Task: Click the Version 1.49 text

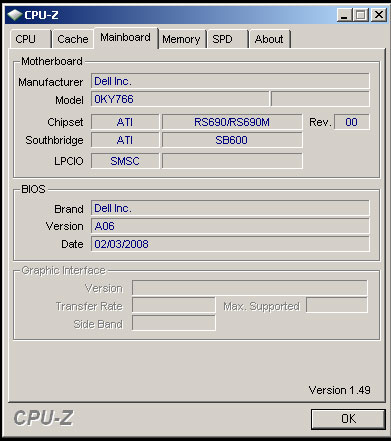Action: 339,390
